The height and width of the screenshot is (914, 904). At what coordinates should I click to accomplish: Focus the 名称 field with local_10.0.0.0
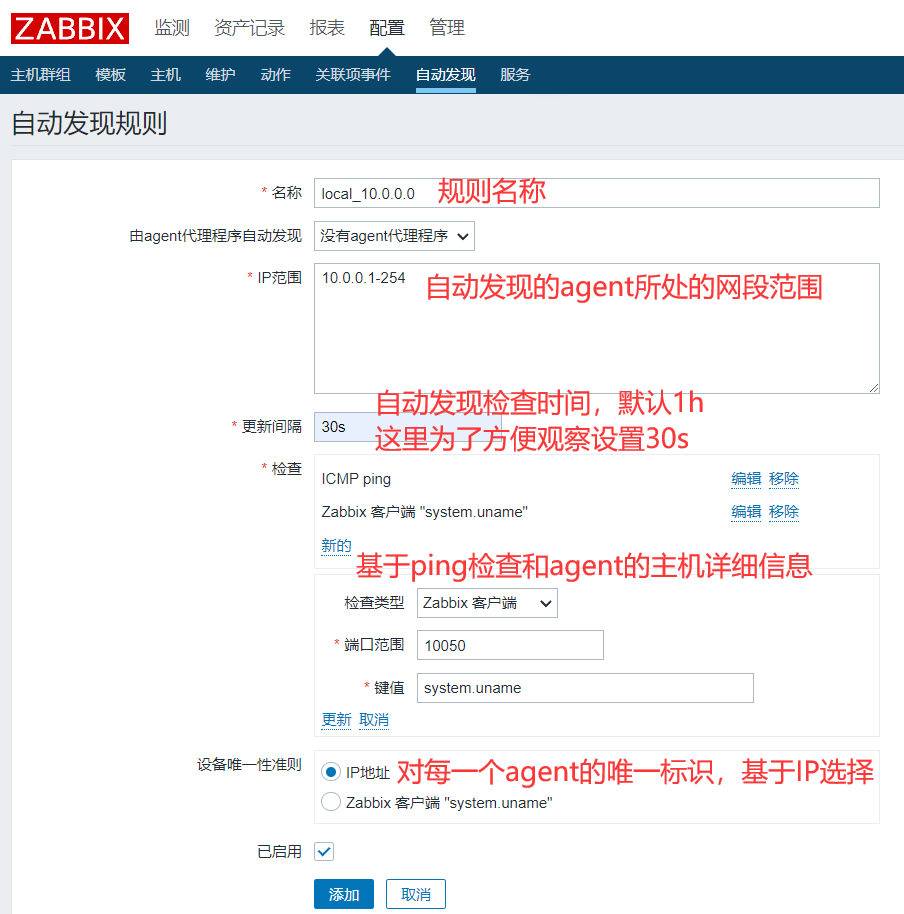click(x=597, y=193)
